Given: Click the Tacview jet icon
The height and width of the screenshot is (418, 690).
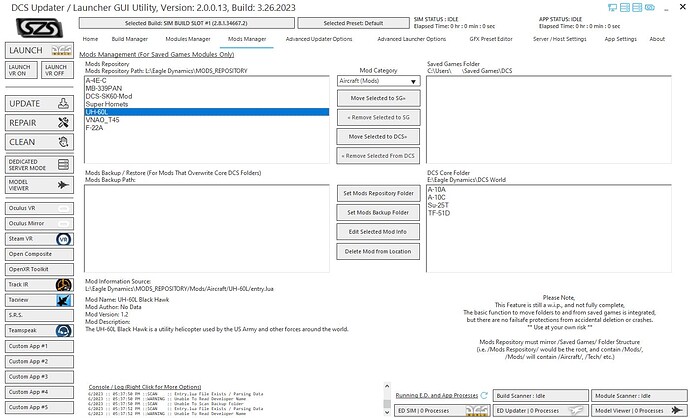Looking at the screenshot, I should (x=64, y=300).
